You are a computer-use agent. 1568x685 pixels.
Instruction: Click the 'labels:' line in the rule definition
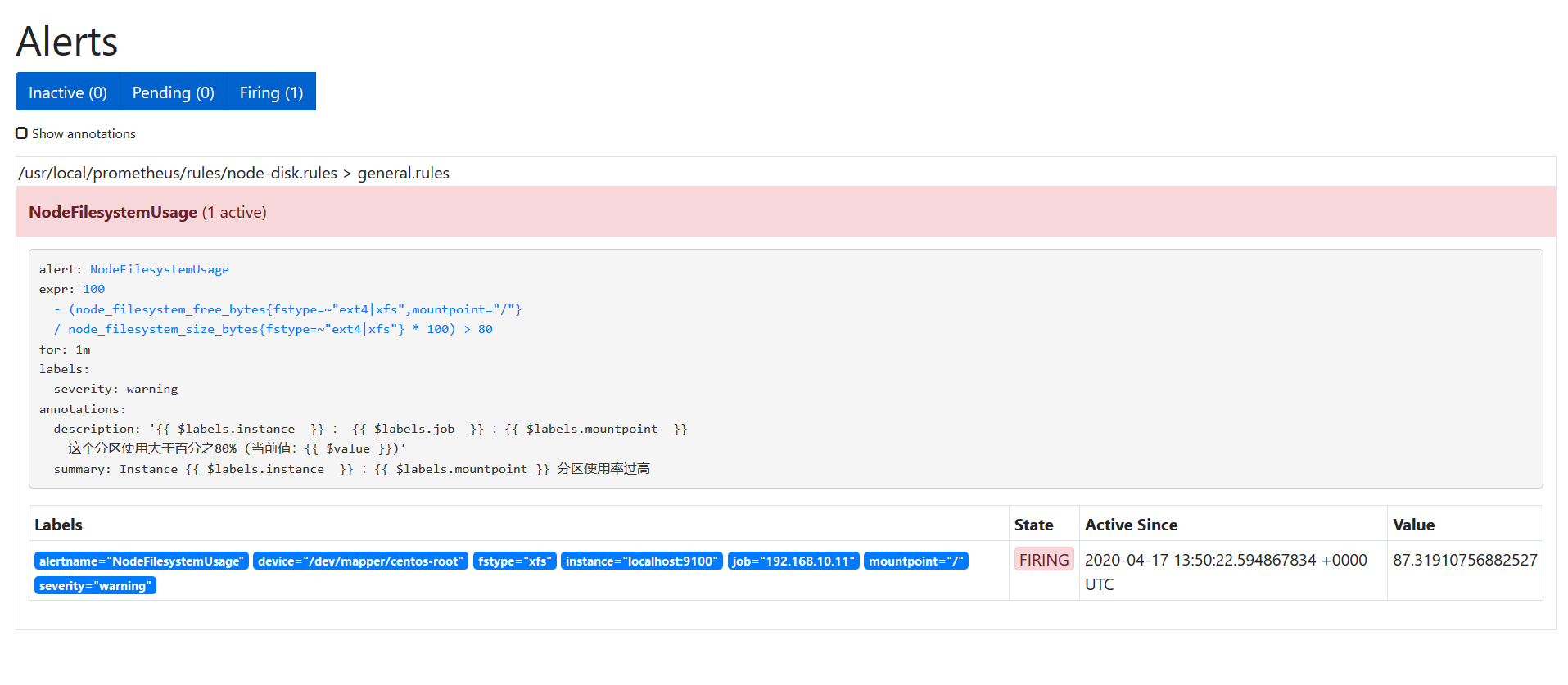pyautogui.click(x=65, y=369)
